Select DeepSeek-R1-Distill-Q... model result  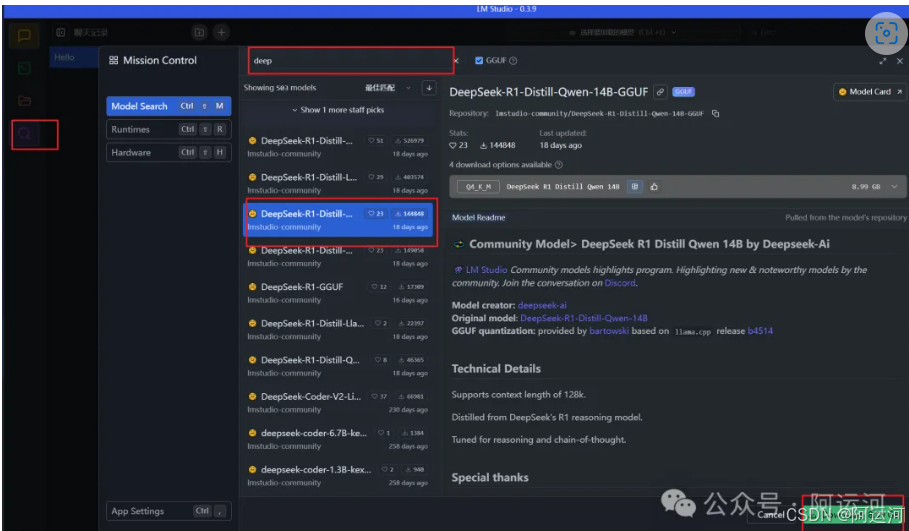click(x=338, y=366)
